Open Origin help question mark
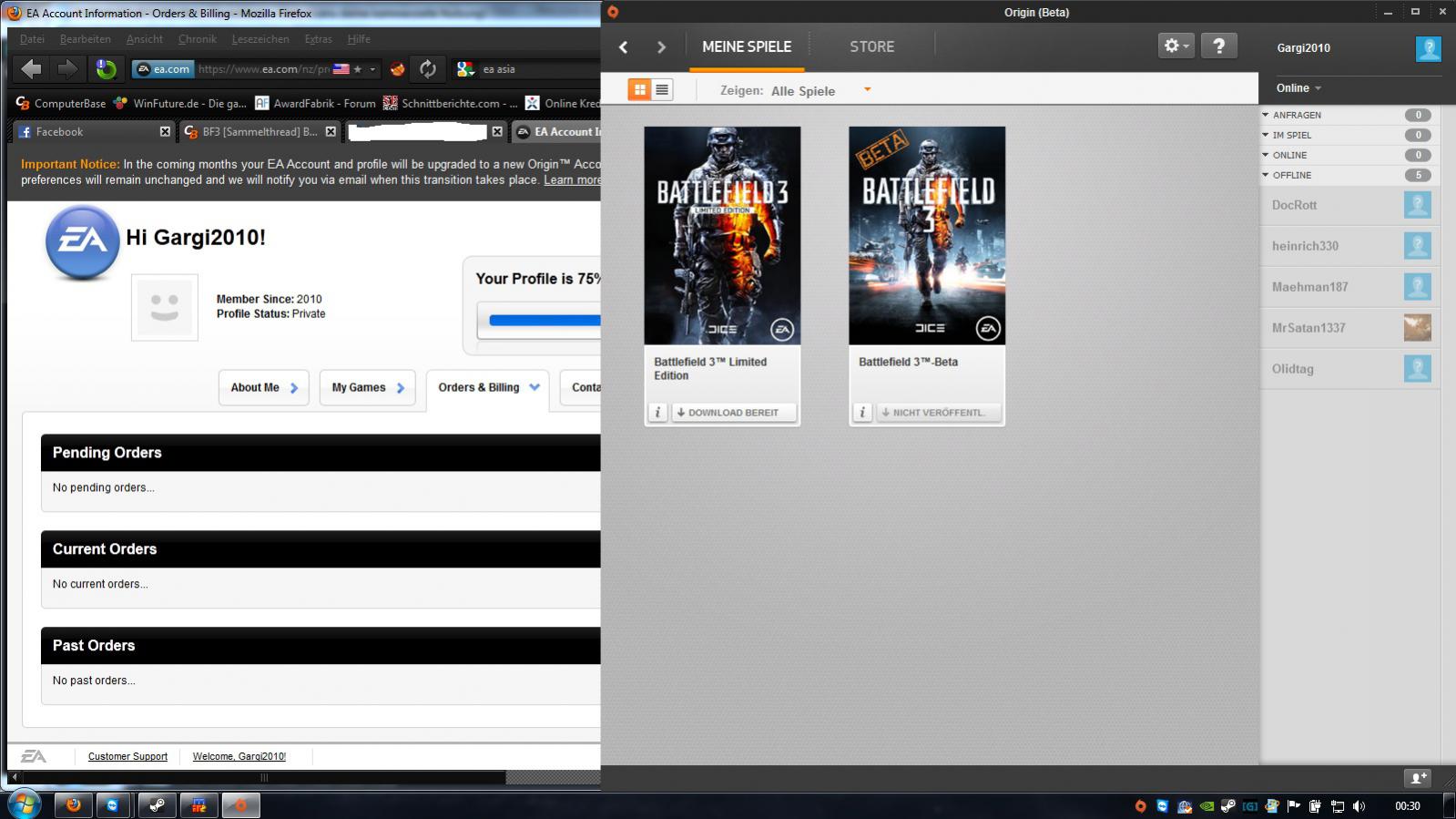This screenshot has height=819, width=1456. point(1218,46)
